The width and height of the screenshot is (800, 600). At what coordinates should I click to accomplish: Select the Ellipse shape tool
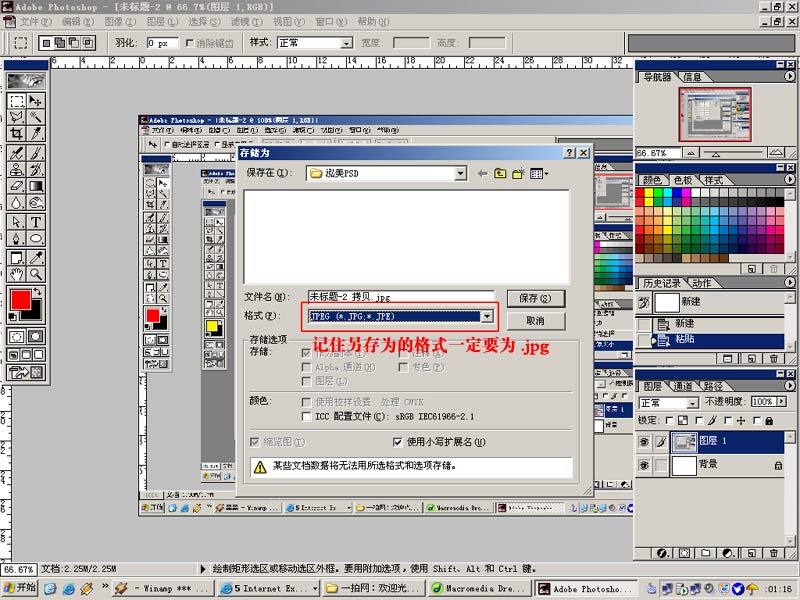[x=35, y=238]
